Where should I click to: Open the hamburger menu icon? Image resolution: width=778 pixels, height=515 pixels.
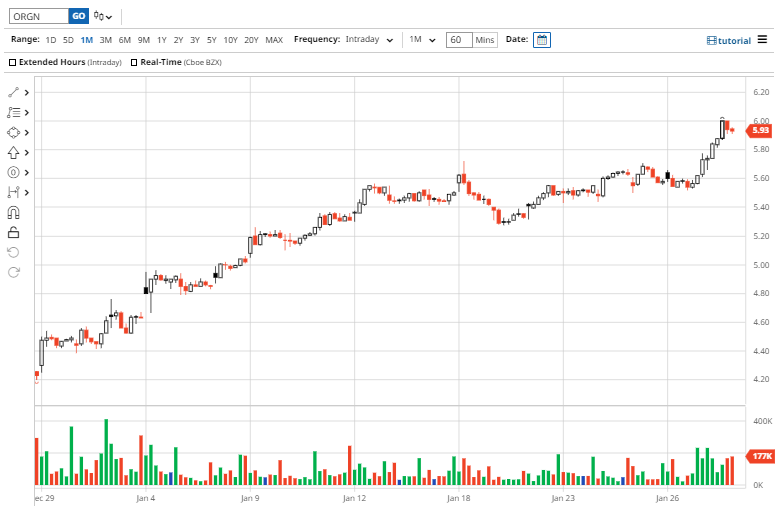coord(762,40)
